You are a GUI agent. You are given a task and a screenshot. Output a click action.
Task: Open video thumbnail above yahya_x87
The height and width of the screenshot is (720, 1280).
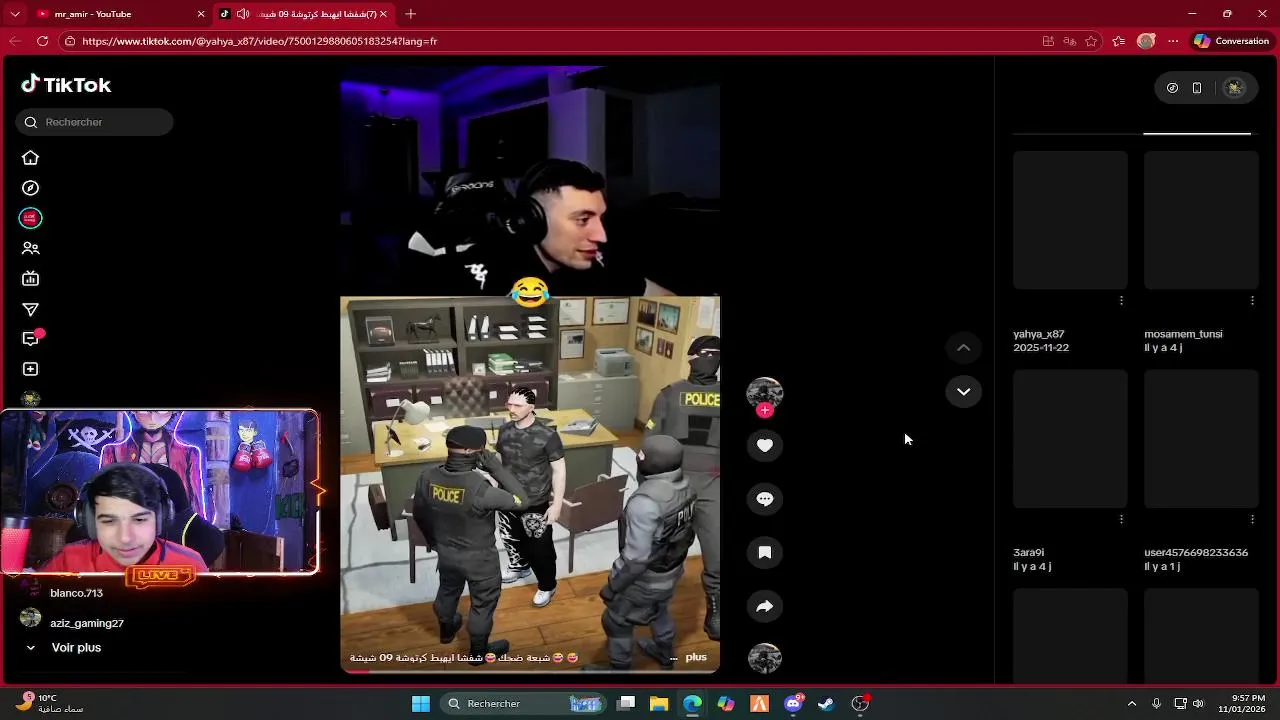tap(1070, 220)
